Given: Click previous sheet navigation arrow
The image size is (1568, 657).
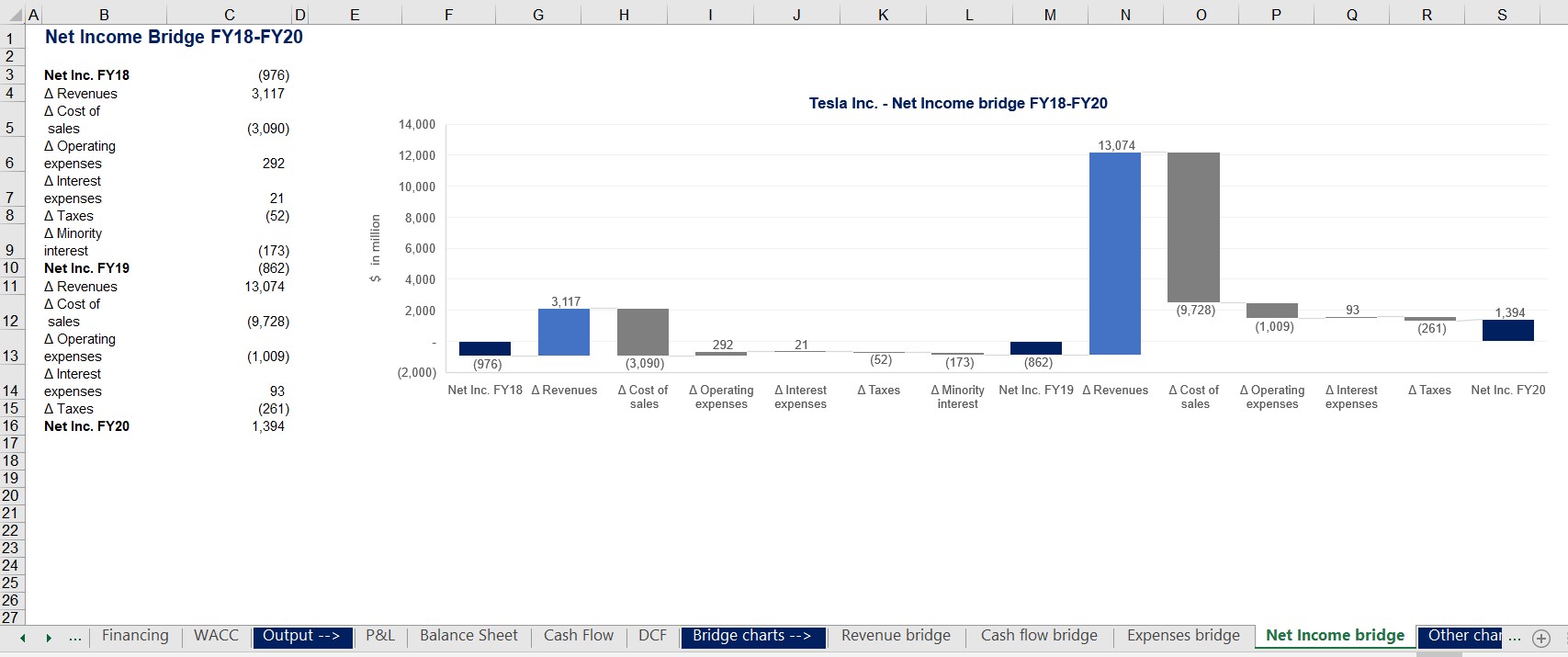Looking at the screenshot, I should [x=23, y=637].
